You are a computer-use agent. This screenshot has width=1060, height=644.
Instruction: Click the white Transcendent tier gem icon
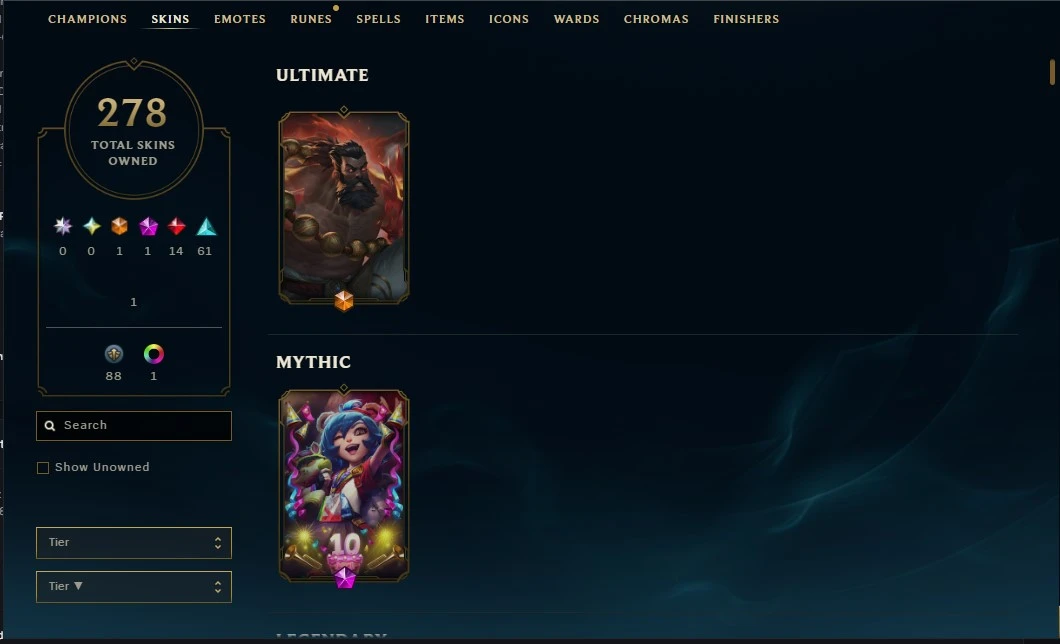[x=63, y=226]
